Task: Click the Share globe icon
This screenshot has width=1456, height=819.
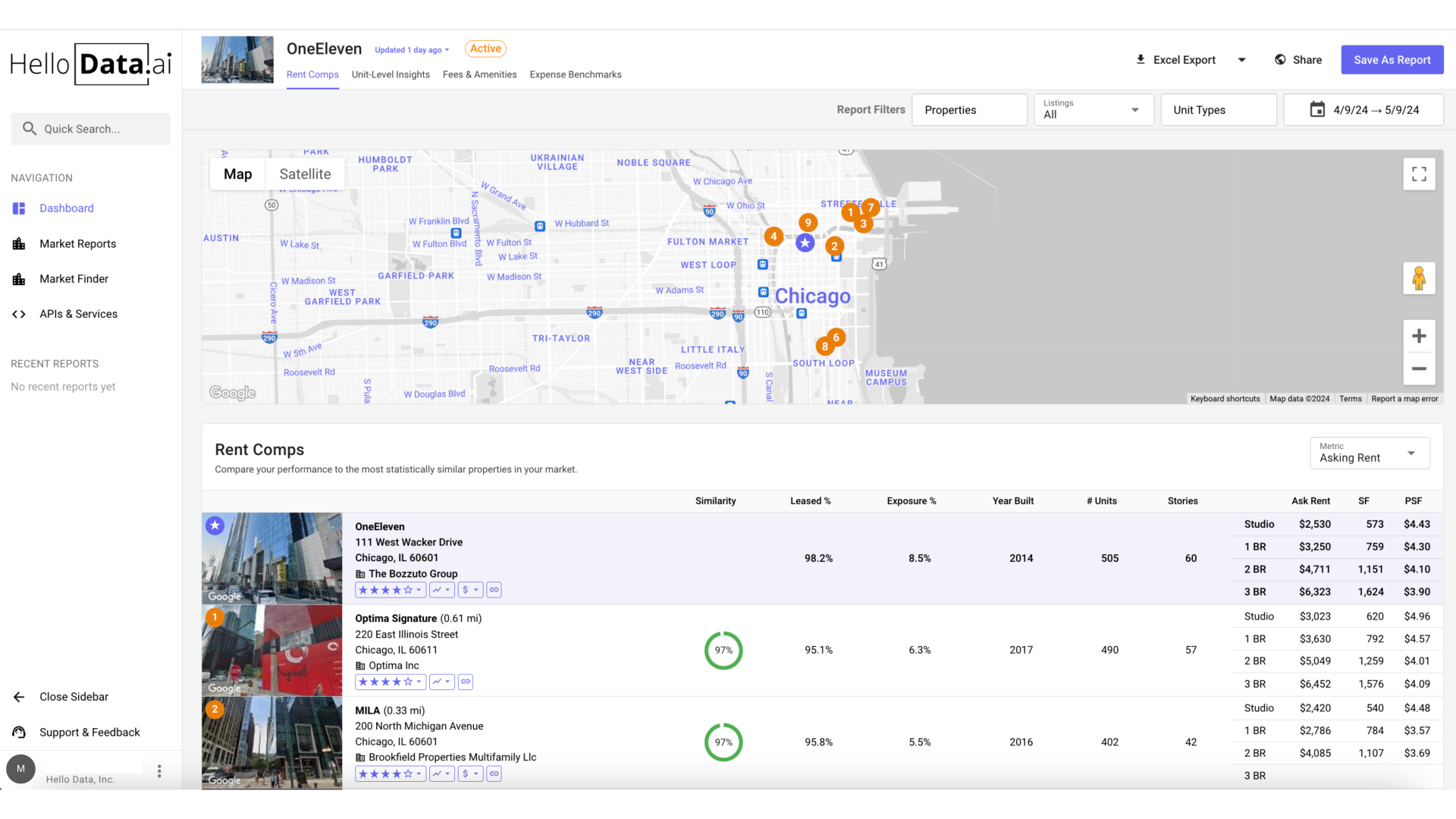Action: point(1280,60)
